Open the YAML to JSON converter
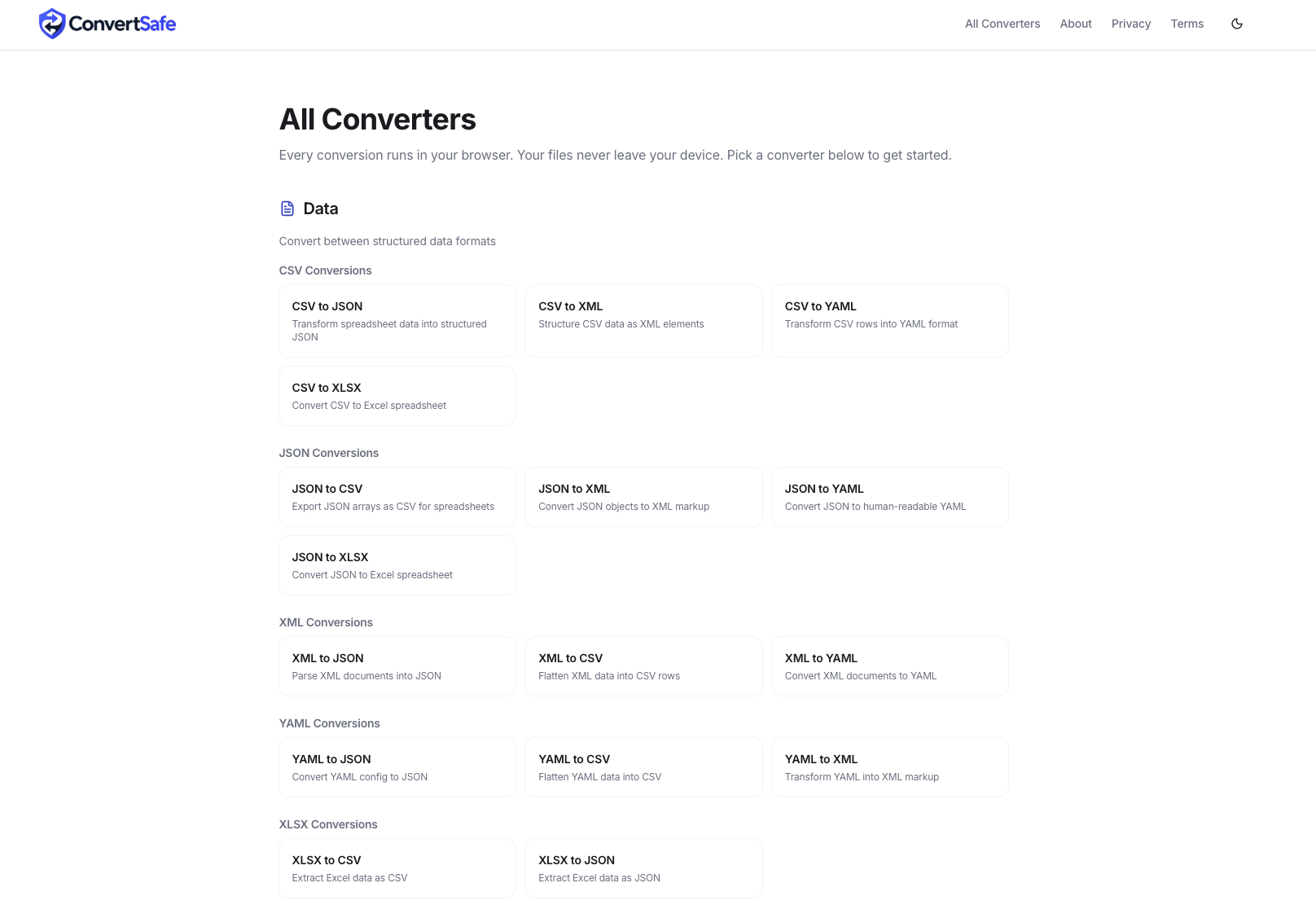This screenshot has width=1316, height=918. coord(397,766)
